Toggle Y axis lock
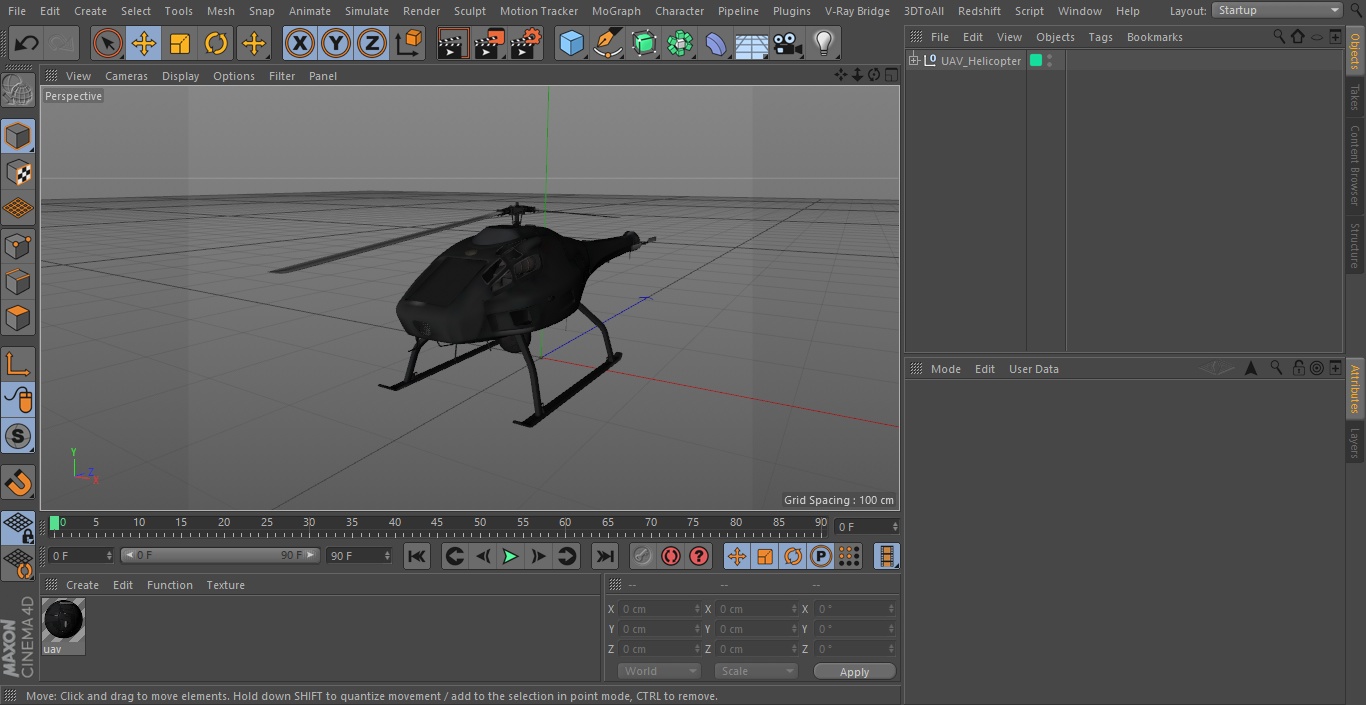The image size is (1366, 705). (x=336, y=43)
